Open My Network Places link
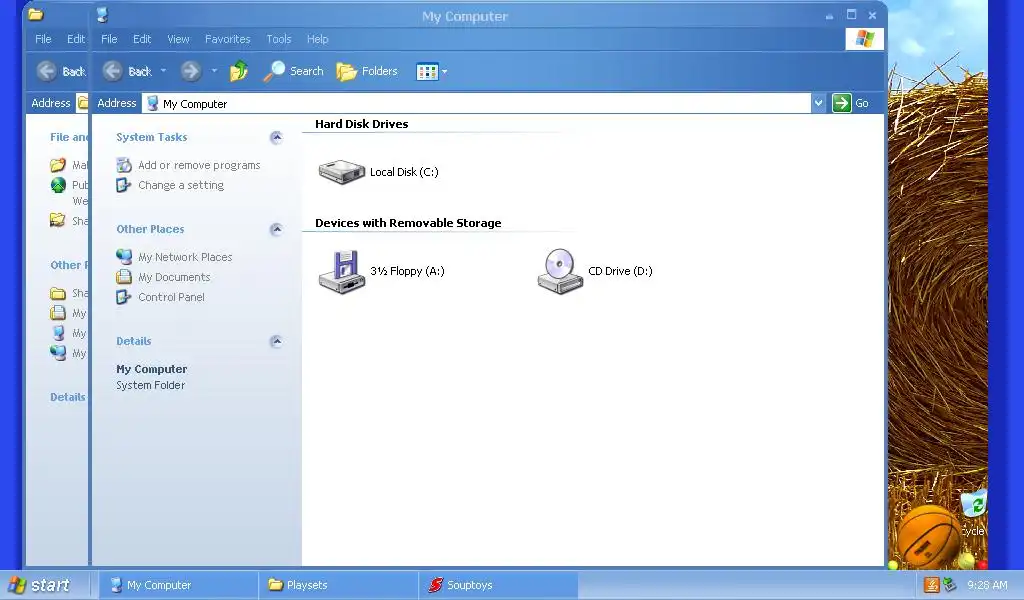Image resolution: width=1024 pixels, height=600 pixels. tap(185, 257)
